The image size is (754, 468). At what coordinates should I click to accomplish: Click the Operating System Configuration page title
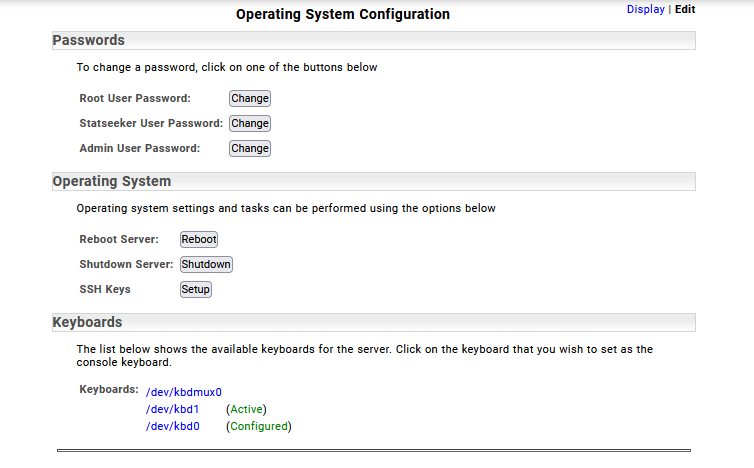(x=343, y=14)
